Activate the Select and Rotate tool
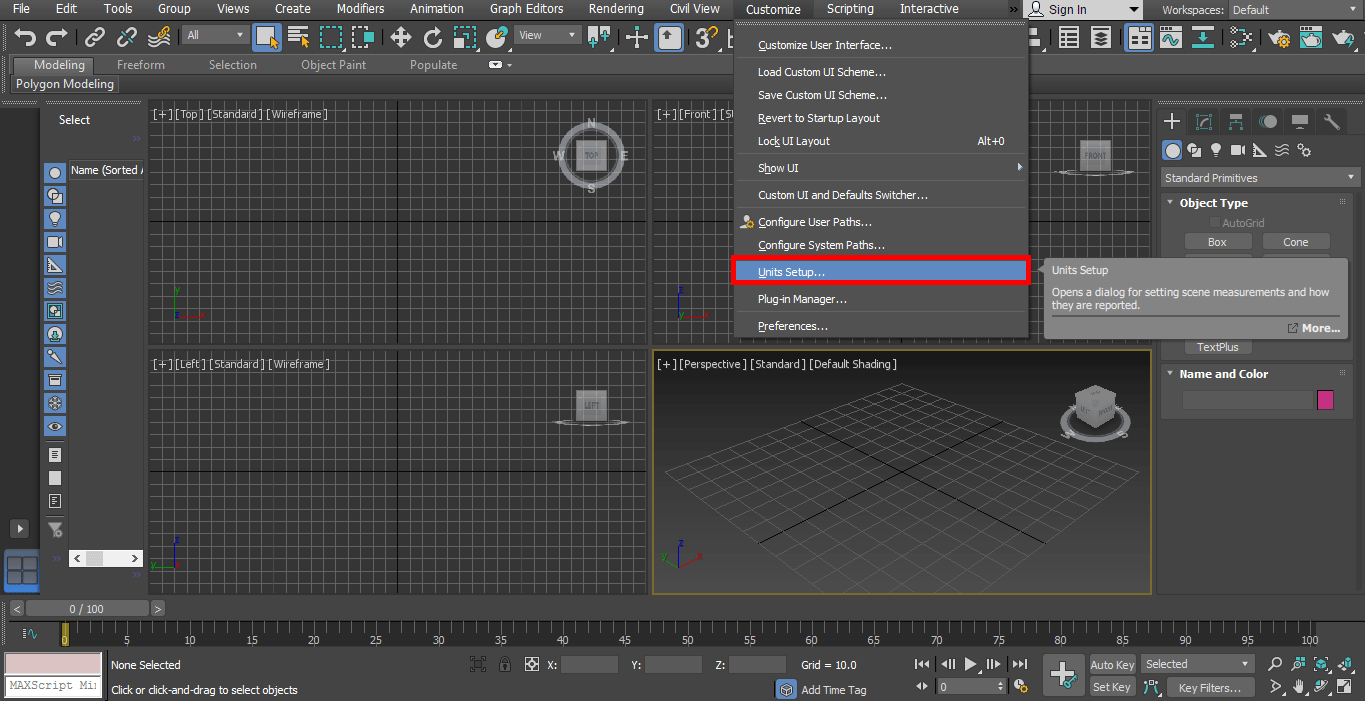This screenshot has height=701, width=1365. (x=433, y=37)
